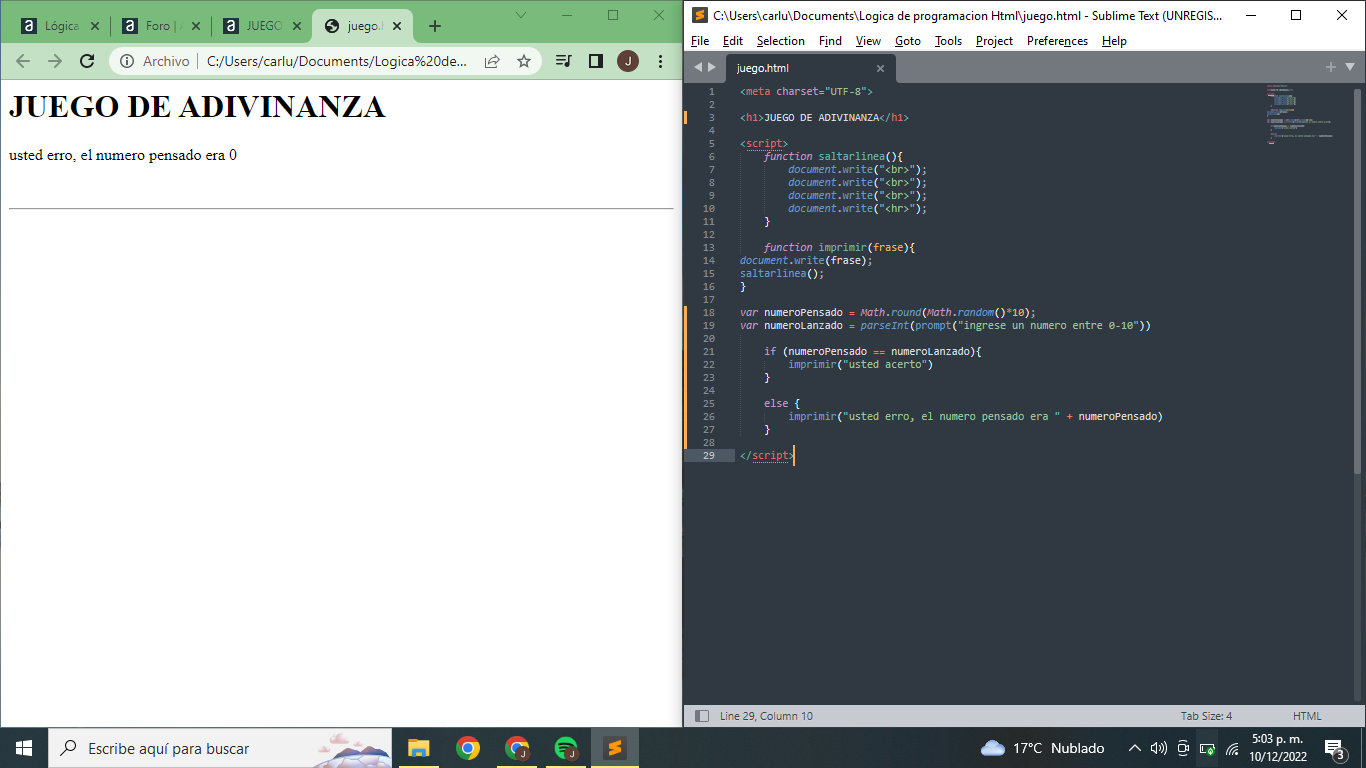
Task: Open Sublime tab list dropdown arrow
Action: [1350, 67]
